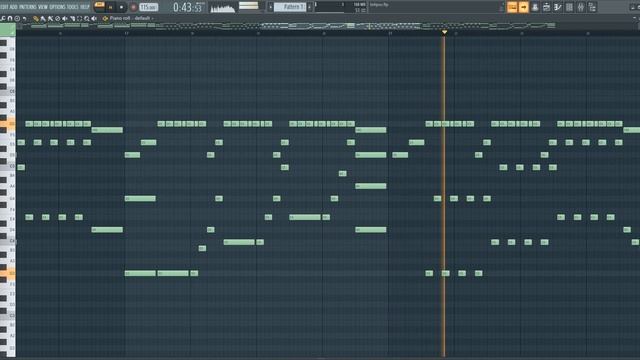The height and width of the screenshot is (360, 640).
Task: Select the Zoom magnifier tool
Action: coord(87,18)
